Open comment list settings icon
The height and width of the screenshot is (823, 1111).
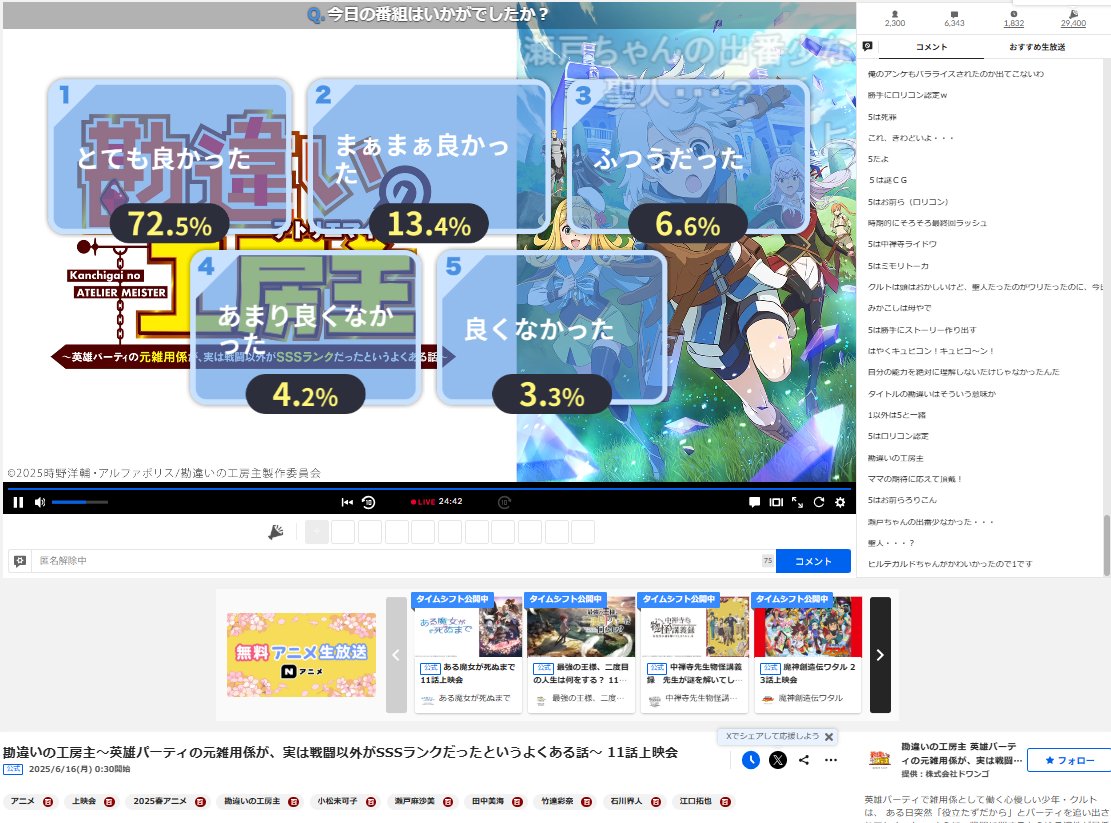867,46
